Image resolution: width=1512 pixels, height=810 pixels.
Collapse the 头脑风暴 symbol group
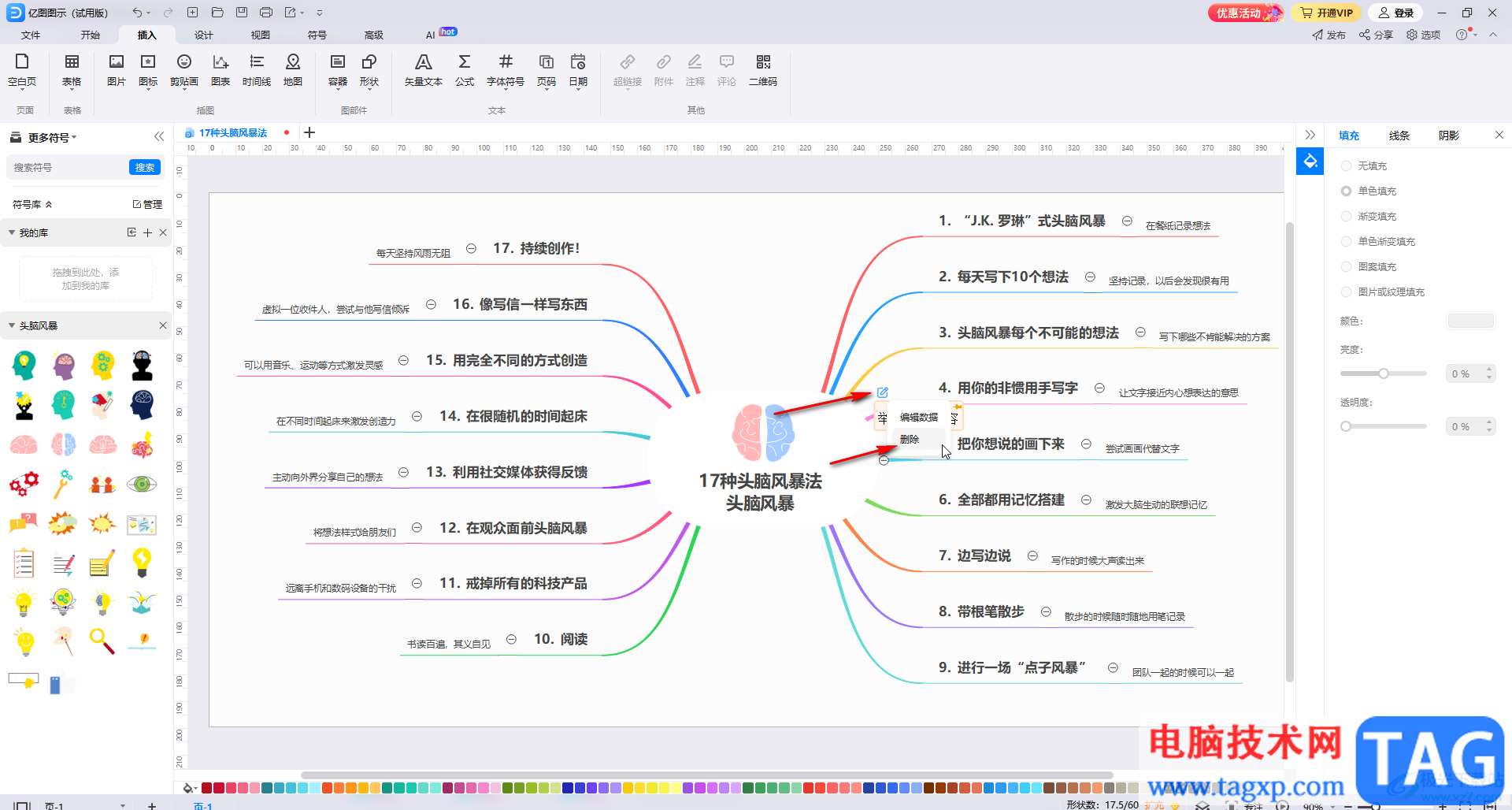(x=12, y=325)
